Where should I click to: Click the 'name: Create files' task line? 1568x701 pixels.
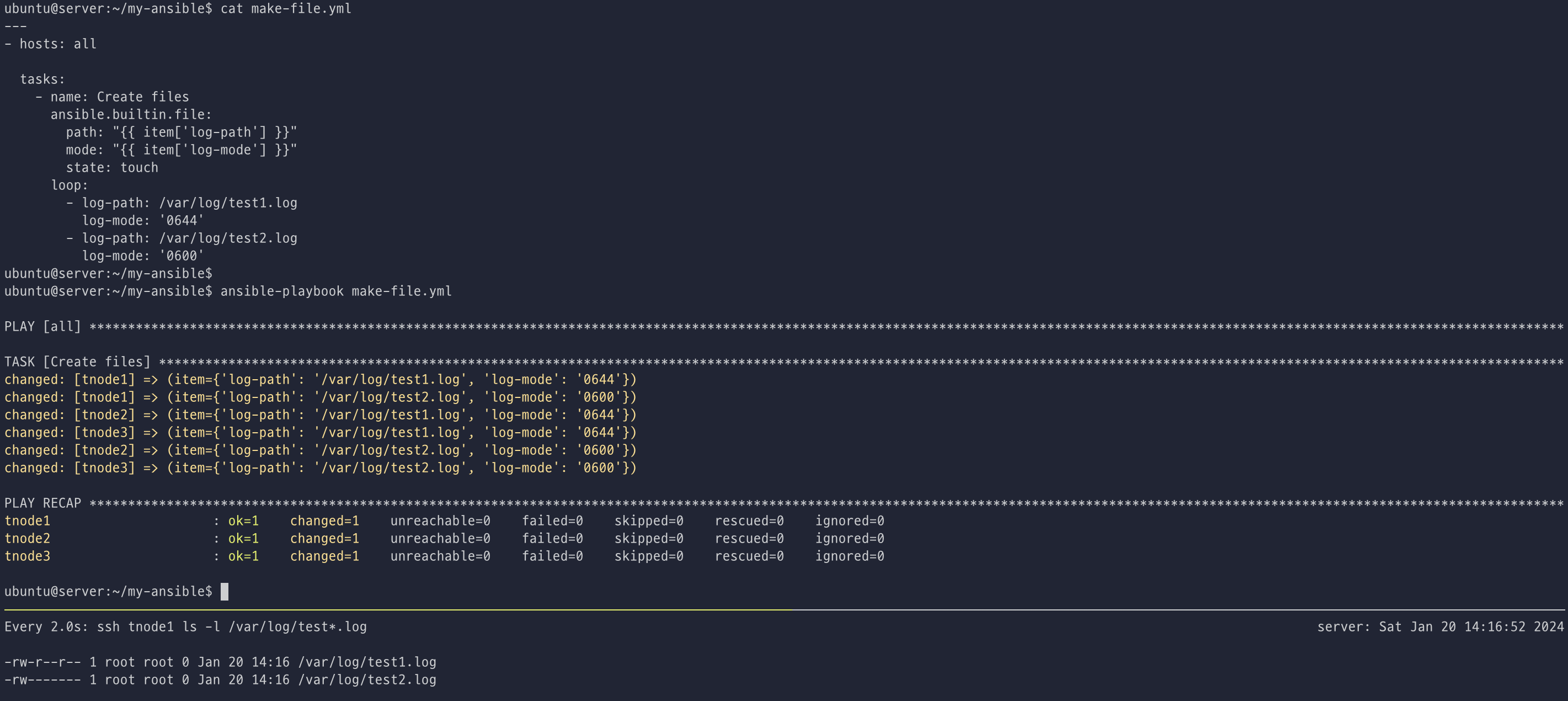[119, 97]
